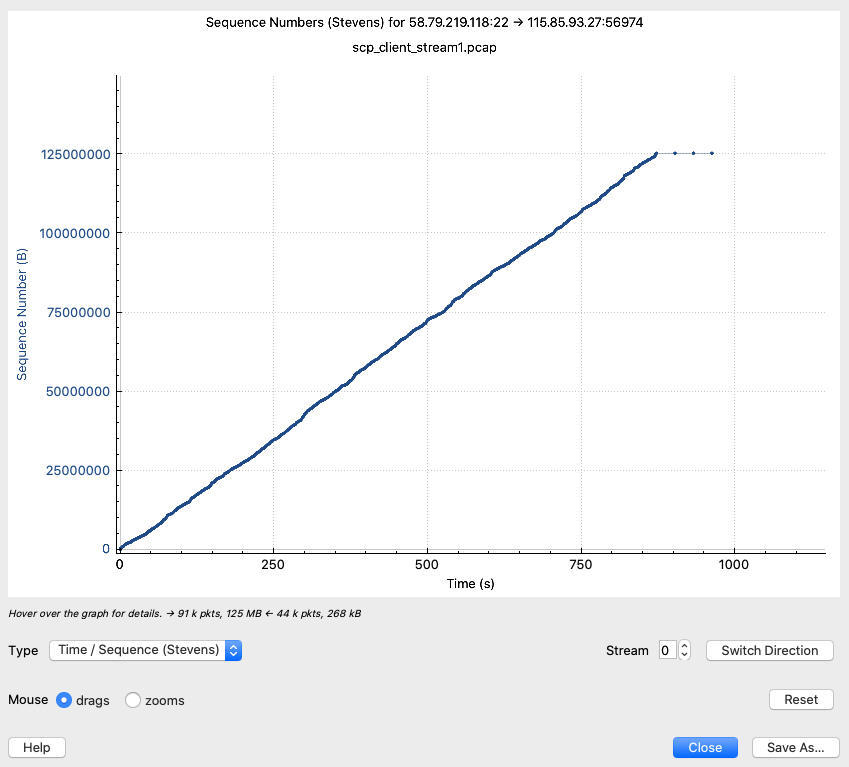Close the Sequence Numbers dialog
This screenshot has width=849, height=767.
(705, 747)
